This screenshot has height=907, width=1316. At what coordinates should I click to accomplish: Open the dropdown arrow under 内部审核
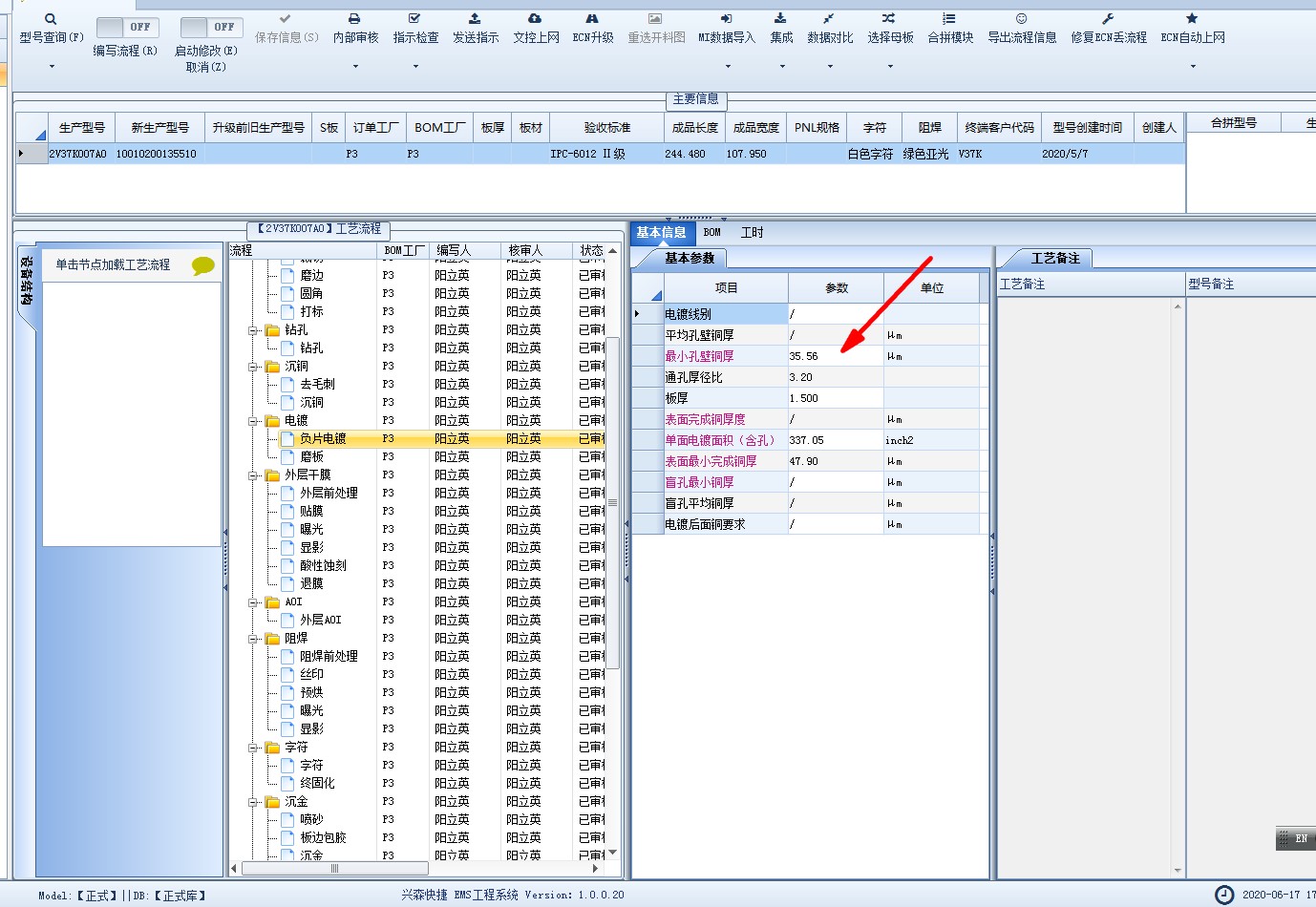[355, 66]
